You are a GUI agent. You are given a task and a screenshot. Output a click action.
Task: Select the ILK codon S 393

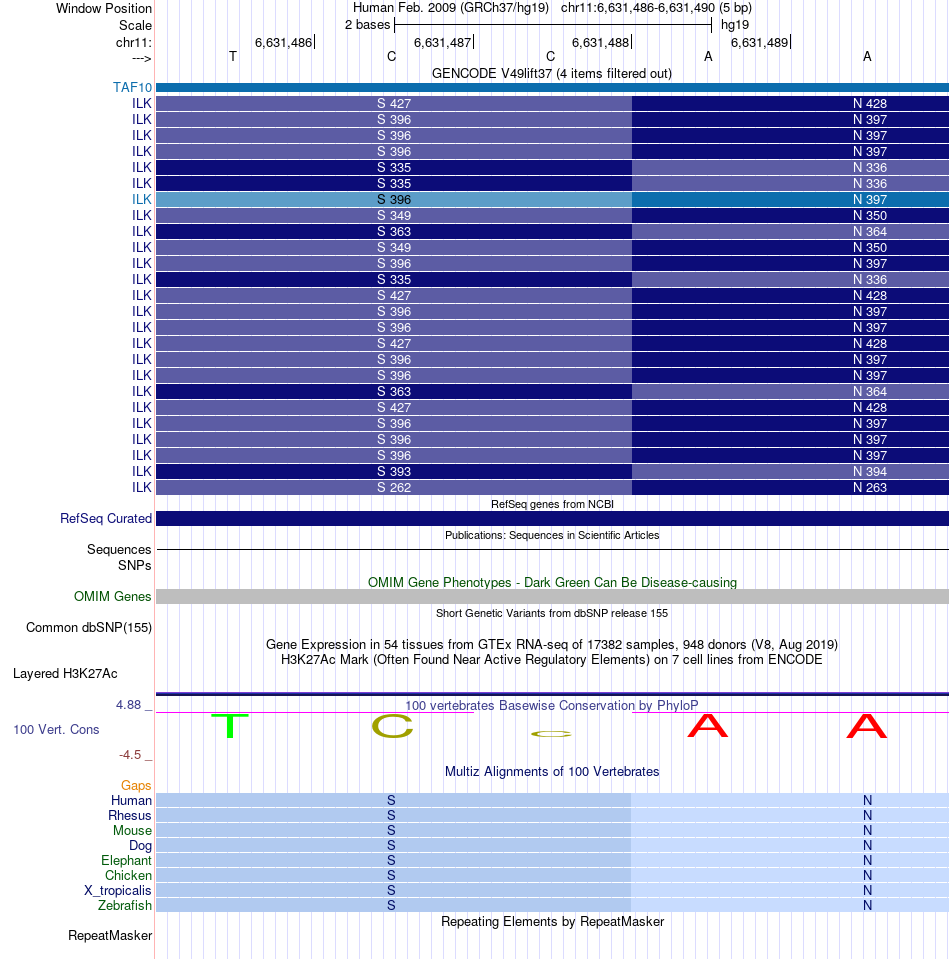point(394,472)
